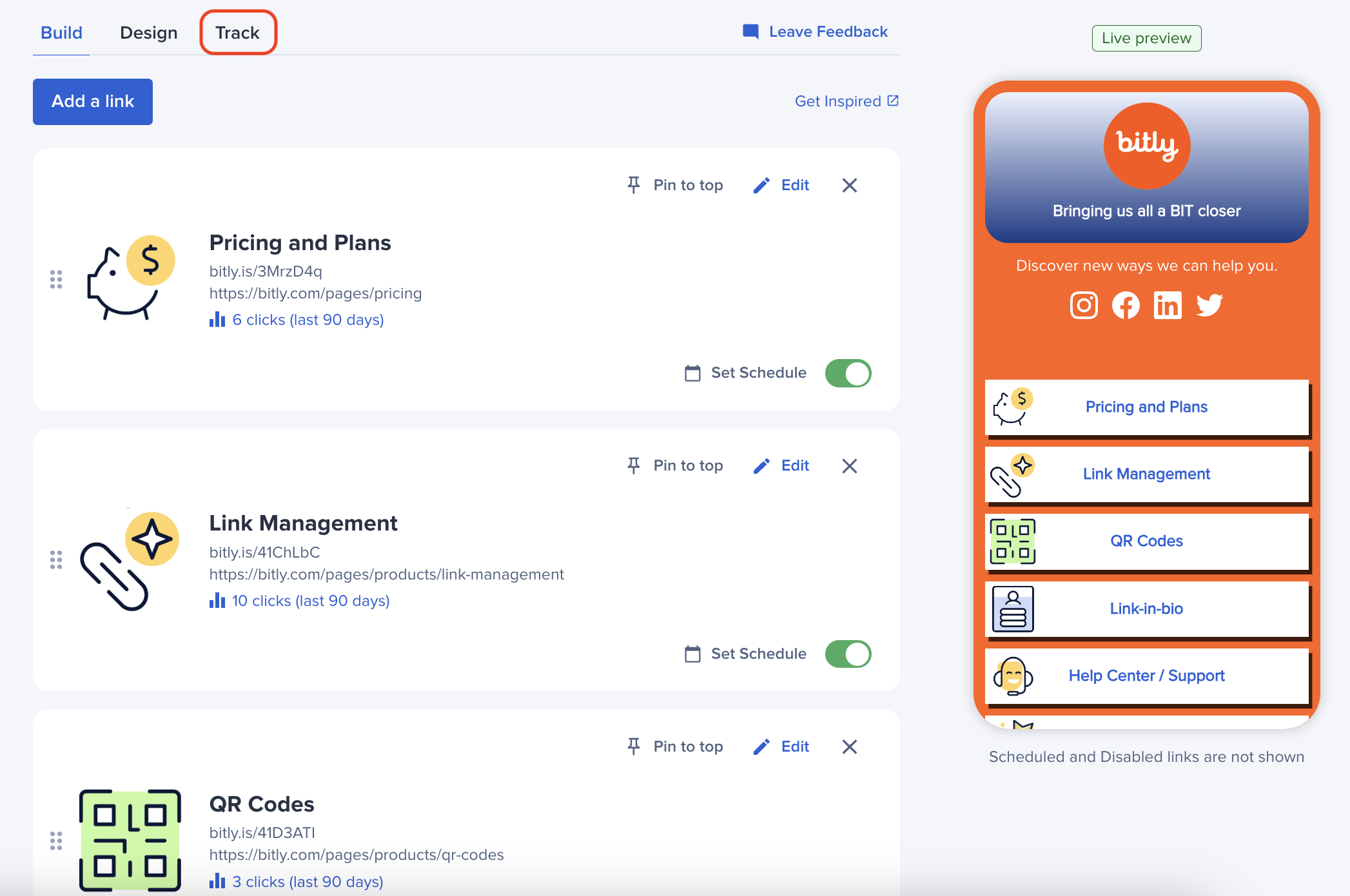Click the green QR code icon in the preview
1350x896 pixels.
point(1013,541)
